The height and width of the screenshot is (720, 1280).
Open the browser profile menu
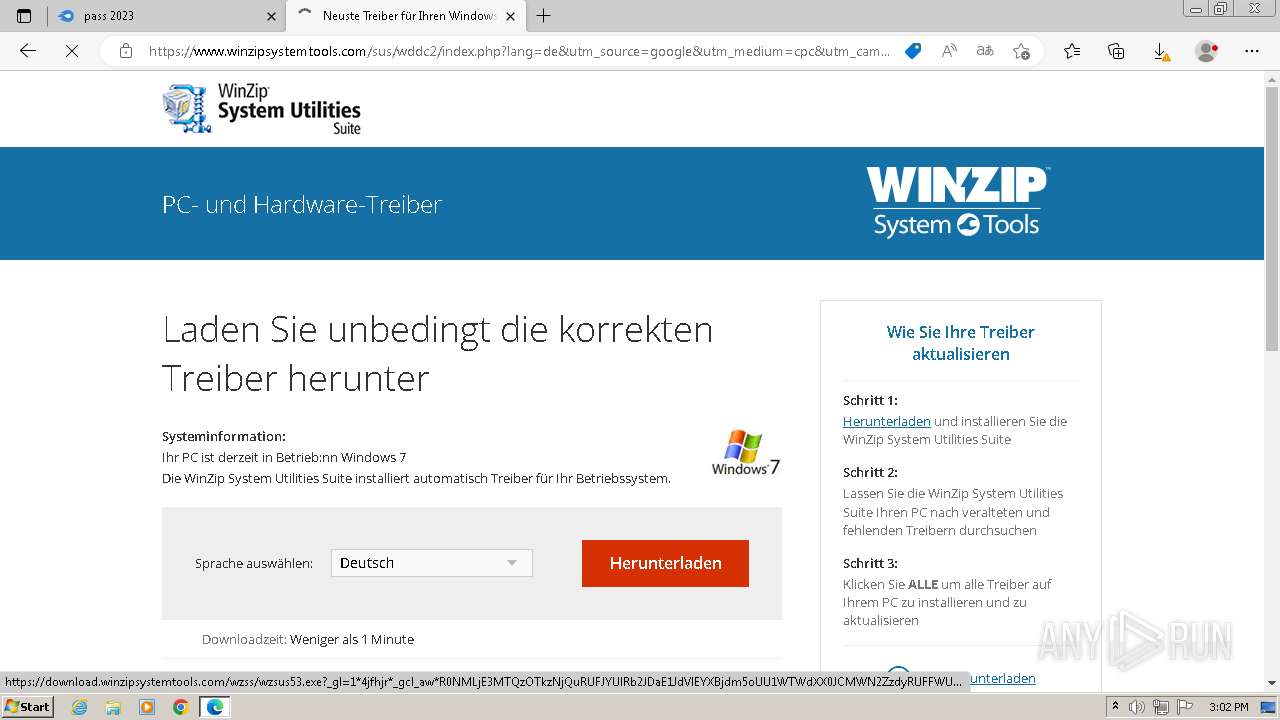pyautogui.click(x=1206, y=51)
